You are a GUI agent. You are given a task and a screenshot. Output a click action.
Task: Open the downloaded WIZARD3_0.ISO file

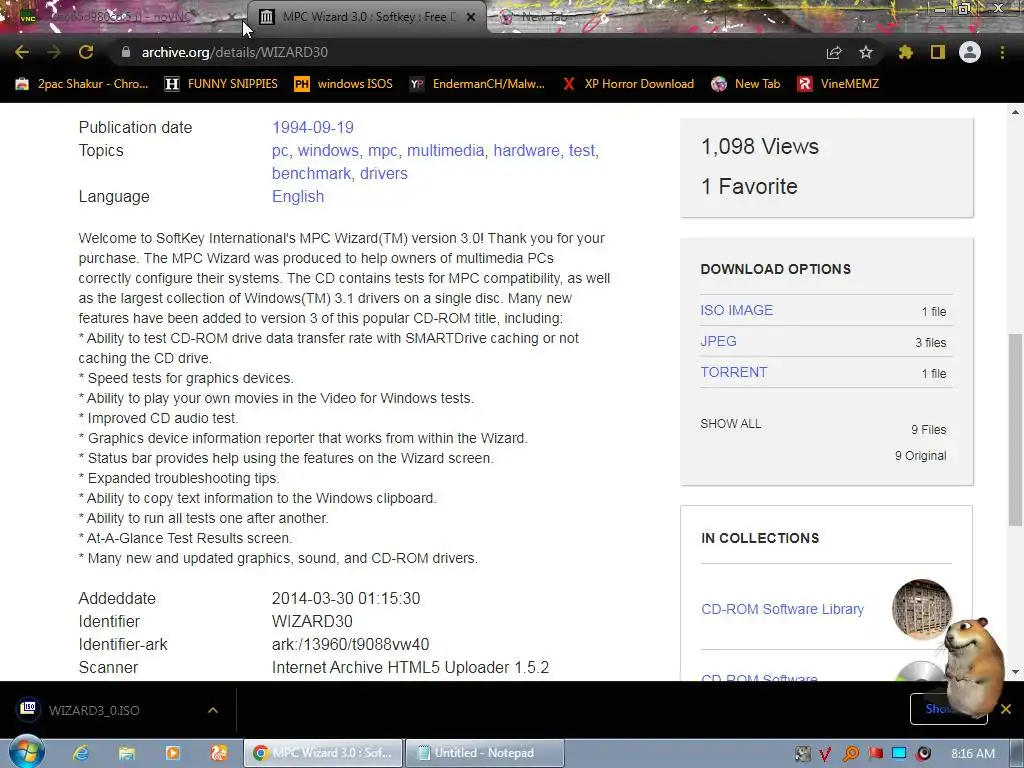tap(94, 710)
